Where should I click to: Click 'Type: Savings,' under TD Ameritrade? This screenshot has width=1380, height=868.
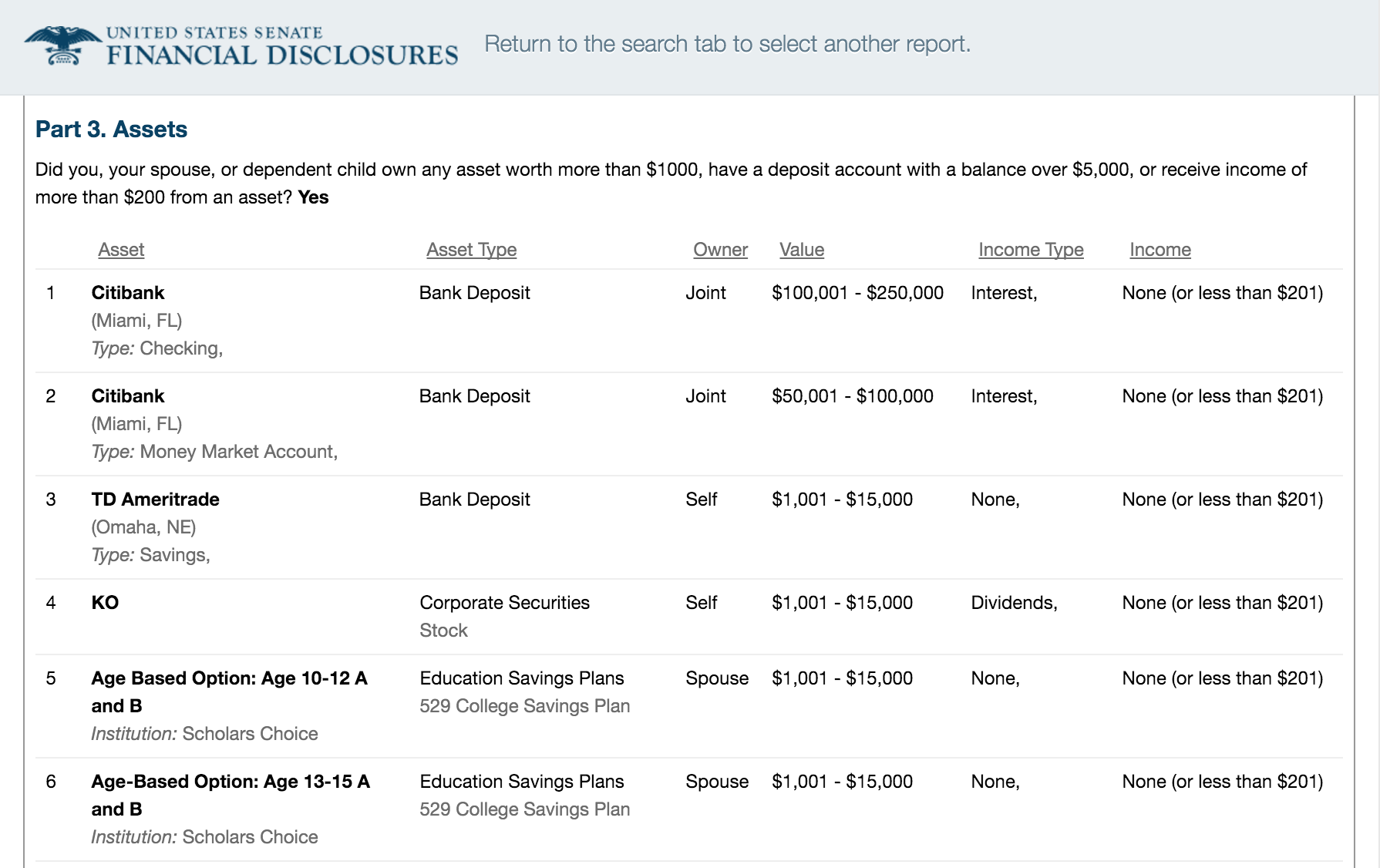pyautogui.click(x=150, y=555)
